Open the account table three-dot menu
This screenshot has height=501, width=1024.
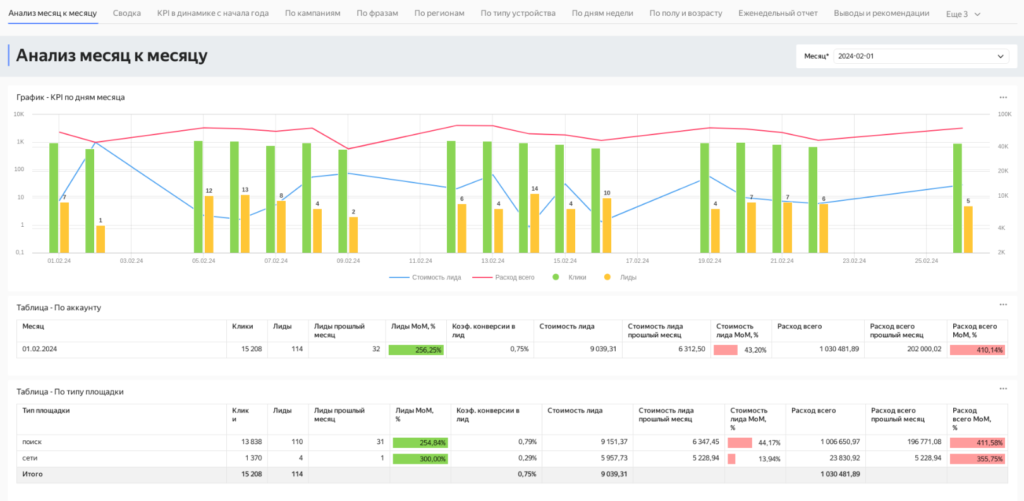tap(1003, 306)
